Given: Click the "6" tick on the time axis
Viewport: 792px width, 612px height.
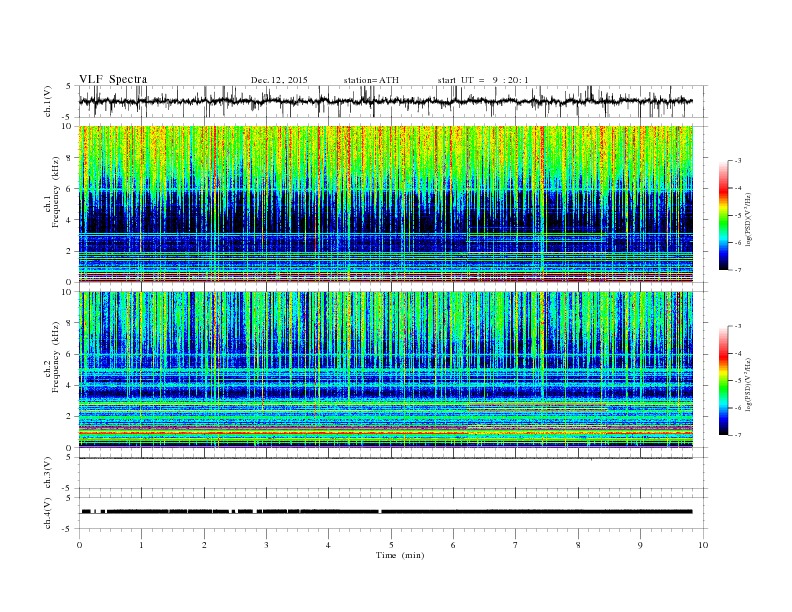Looking at the screenshot, I should 453,545.
